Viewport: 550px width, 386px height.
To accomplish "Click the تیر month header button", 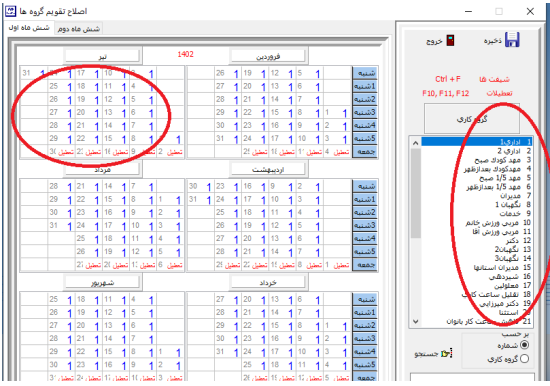I will click(x=102, y=56).
